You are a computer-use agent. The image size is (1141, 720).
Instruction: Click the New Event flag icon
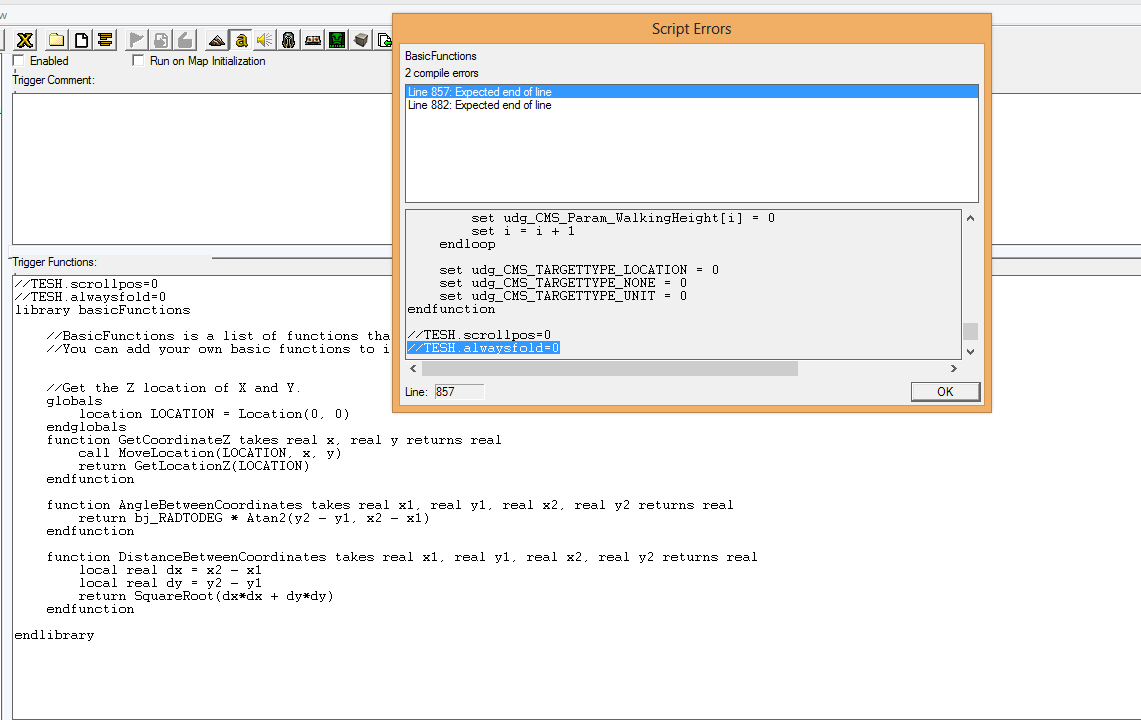136,40
